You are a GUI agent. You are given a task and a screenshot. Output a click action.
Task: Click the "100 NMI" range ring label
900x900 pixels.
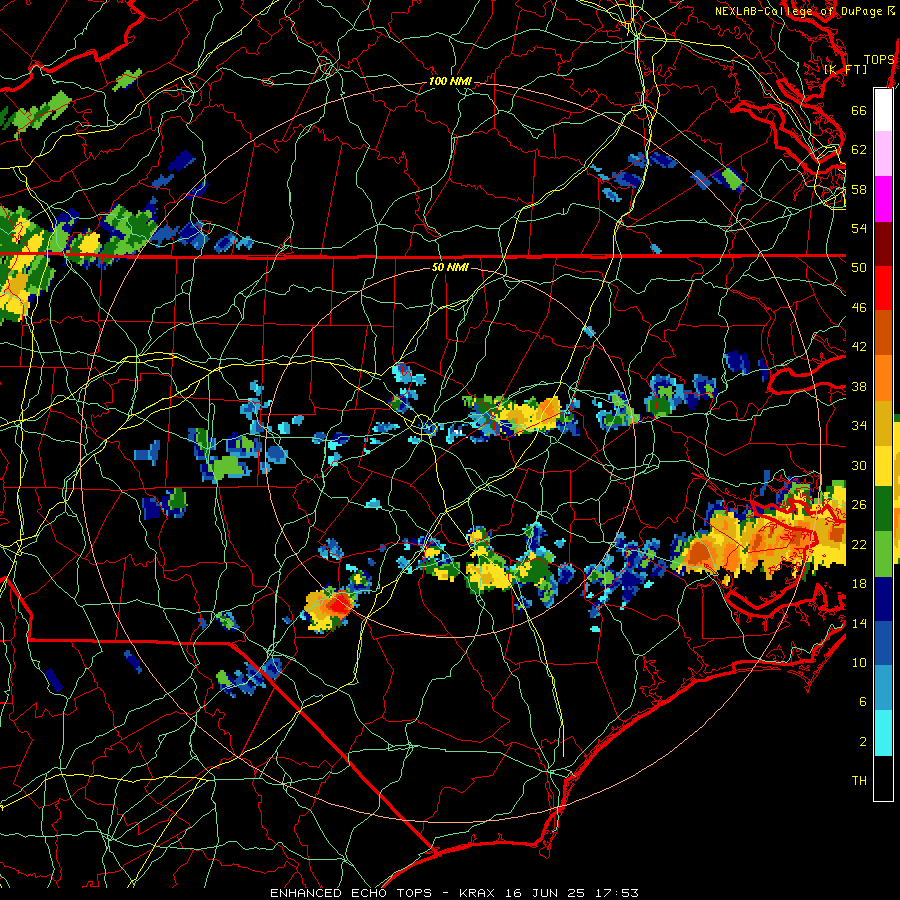click(x=450, y=81)
